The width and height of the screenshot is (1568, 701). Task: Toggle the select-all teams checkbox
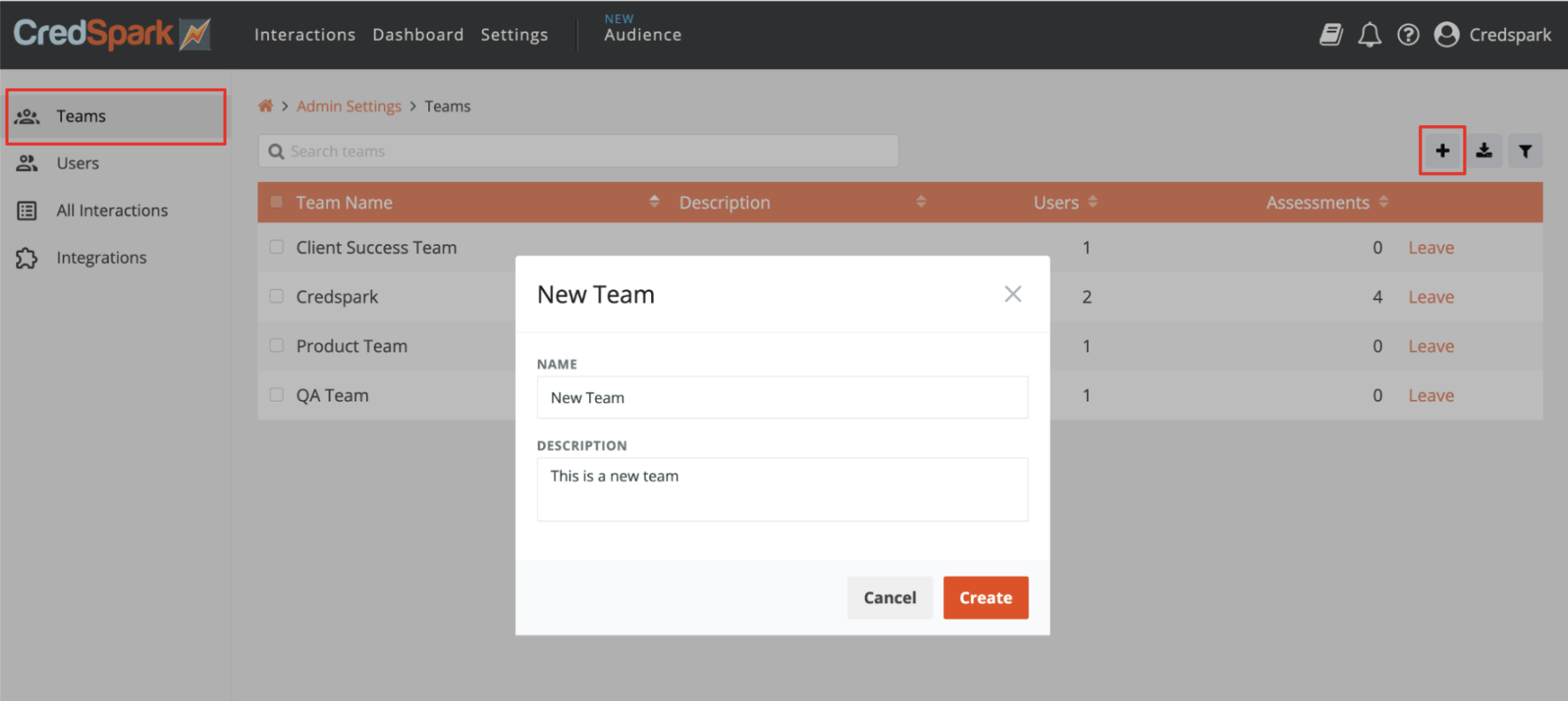click(277, 202)
